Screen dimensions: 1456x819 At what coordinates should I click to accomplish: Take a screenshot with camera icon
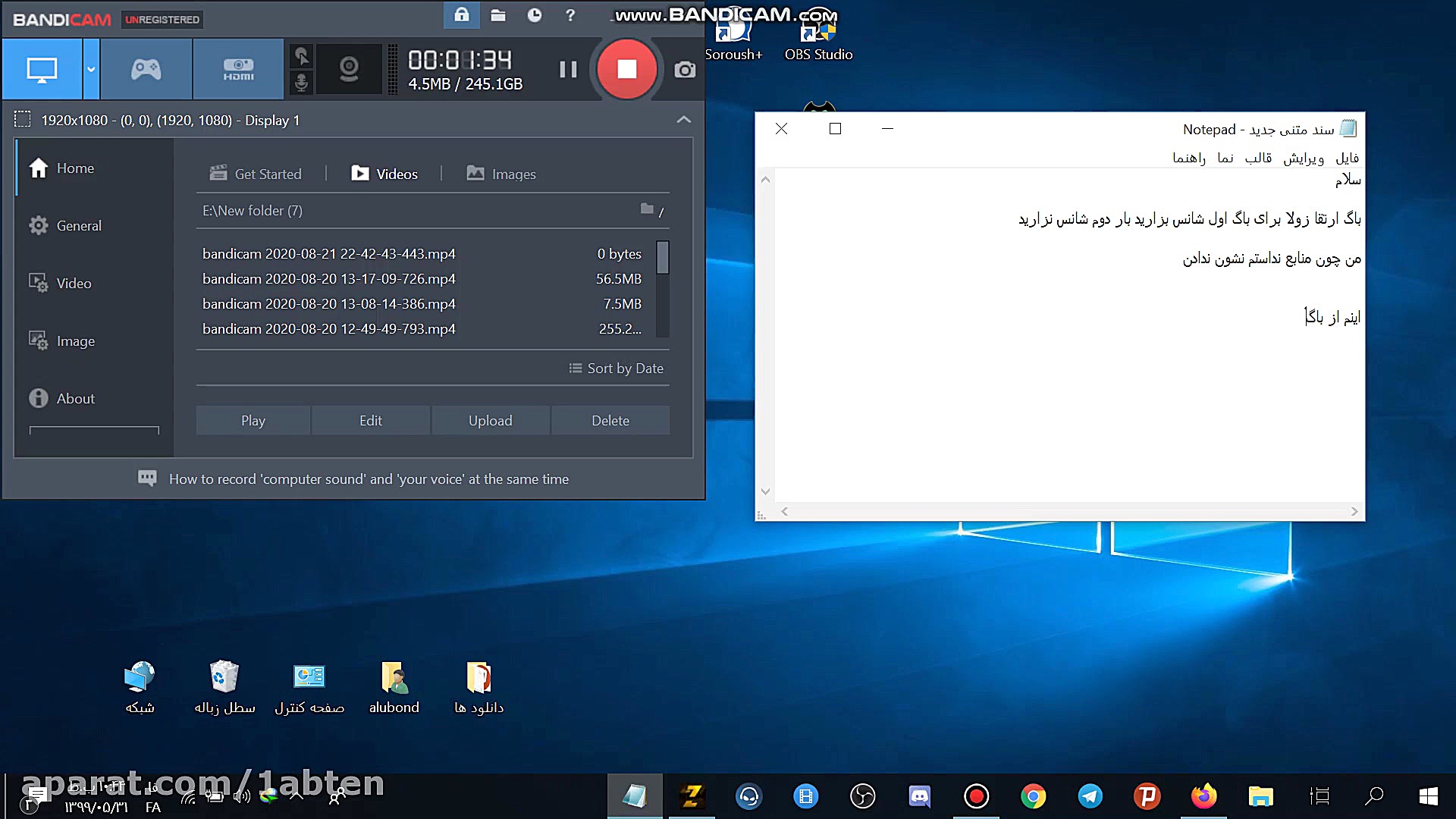(x=684, y=70)
